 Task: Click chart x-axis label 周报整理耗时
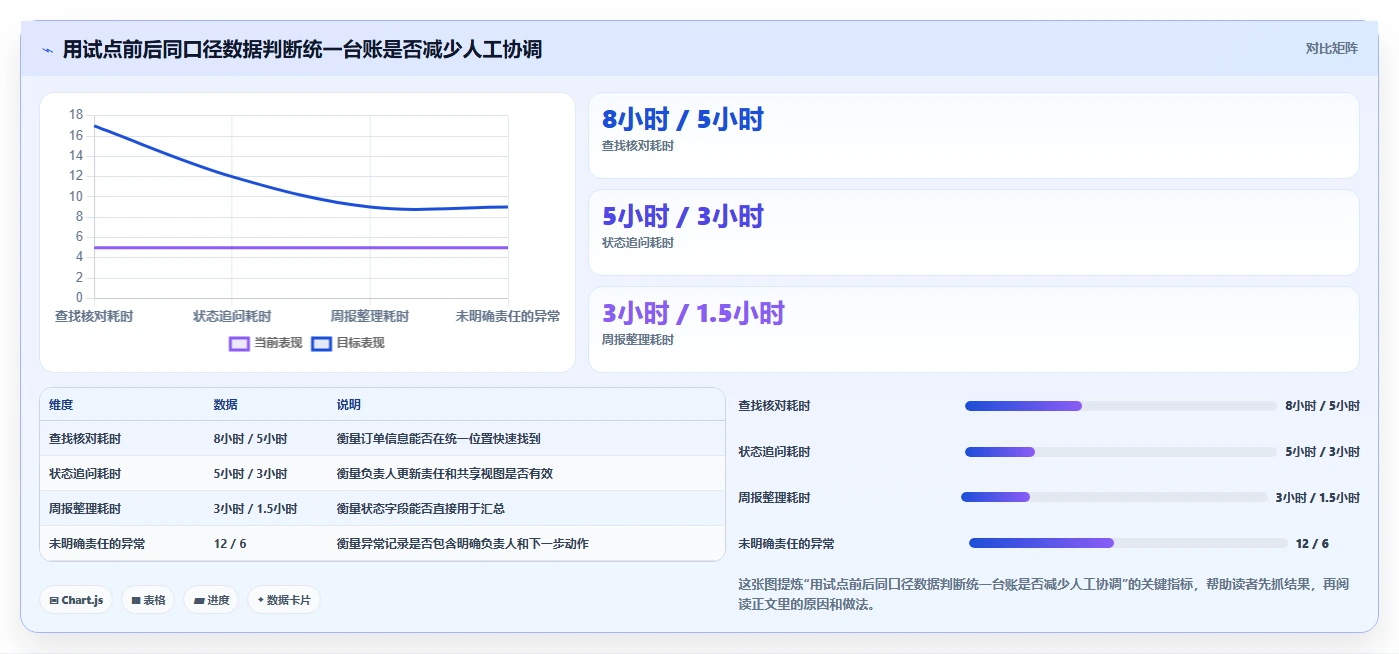coord(370,316)
